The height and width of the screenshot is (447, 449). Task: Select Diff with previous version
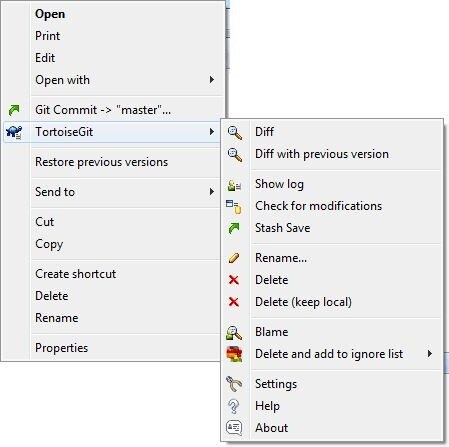tap(322, 154)
